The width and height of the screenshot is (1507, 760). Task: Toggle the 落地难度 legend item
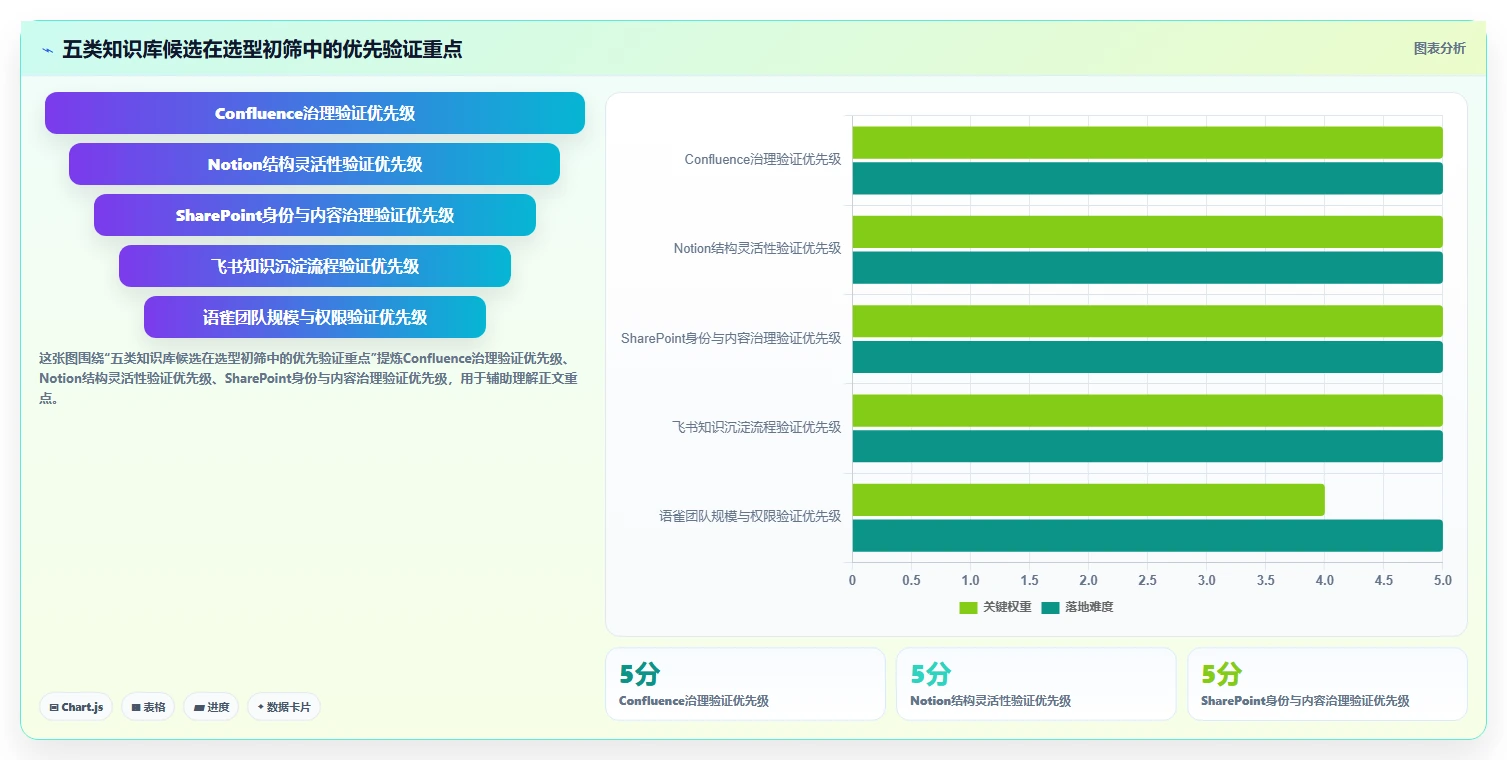tap(1077, 607)
